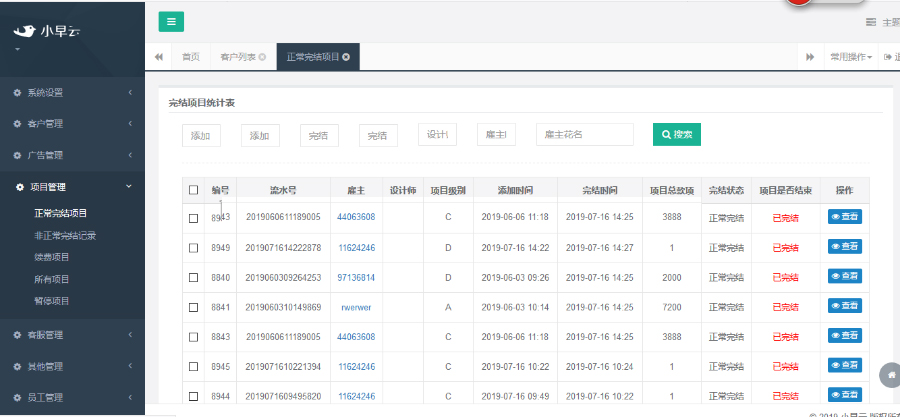Focus the 雇主花名 input field

[x=585, y=135]
